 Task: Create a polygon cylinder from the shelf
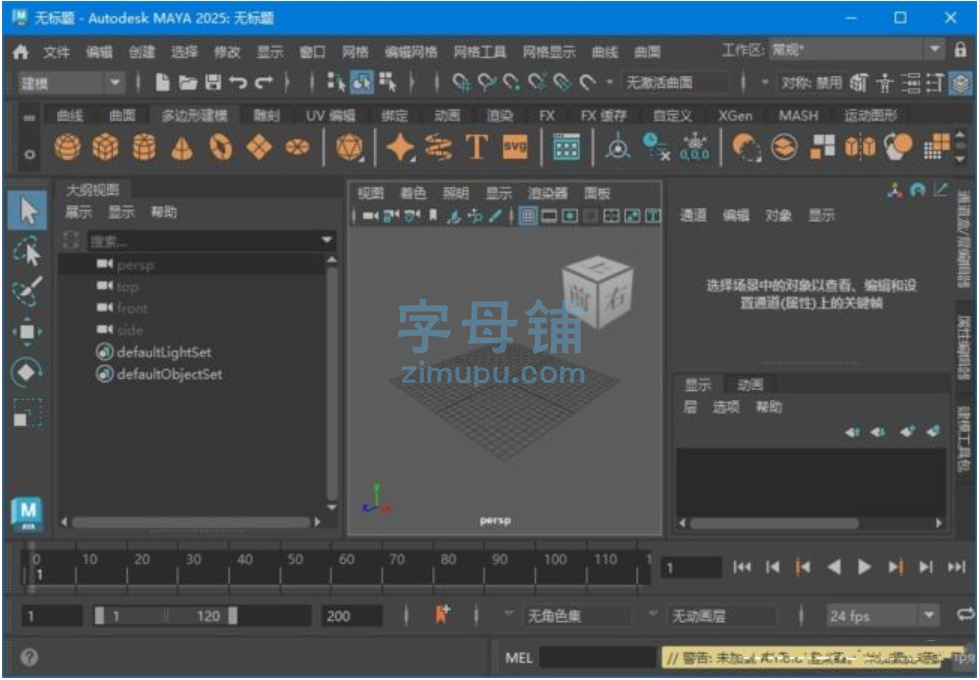pos(144,147)
